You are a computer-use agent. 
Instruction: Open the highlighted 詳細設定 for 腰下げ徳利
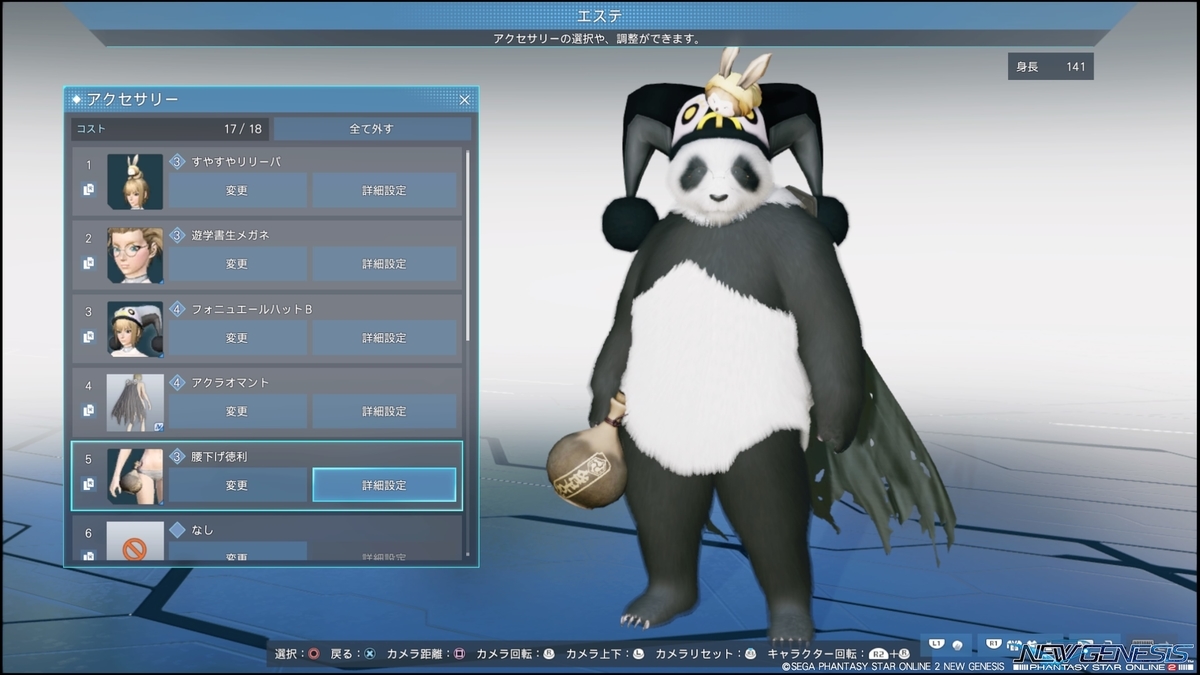click(x=384, y=485)
